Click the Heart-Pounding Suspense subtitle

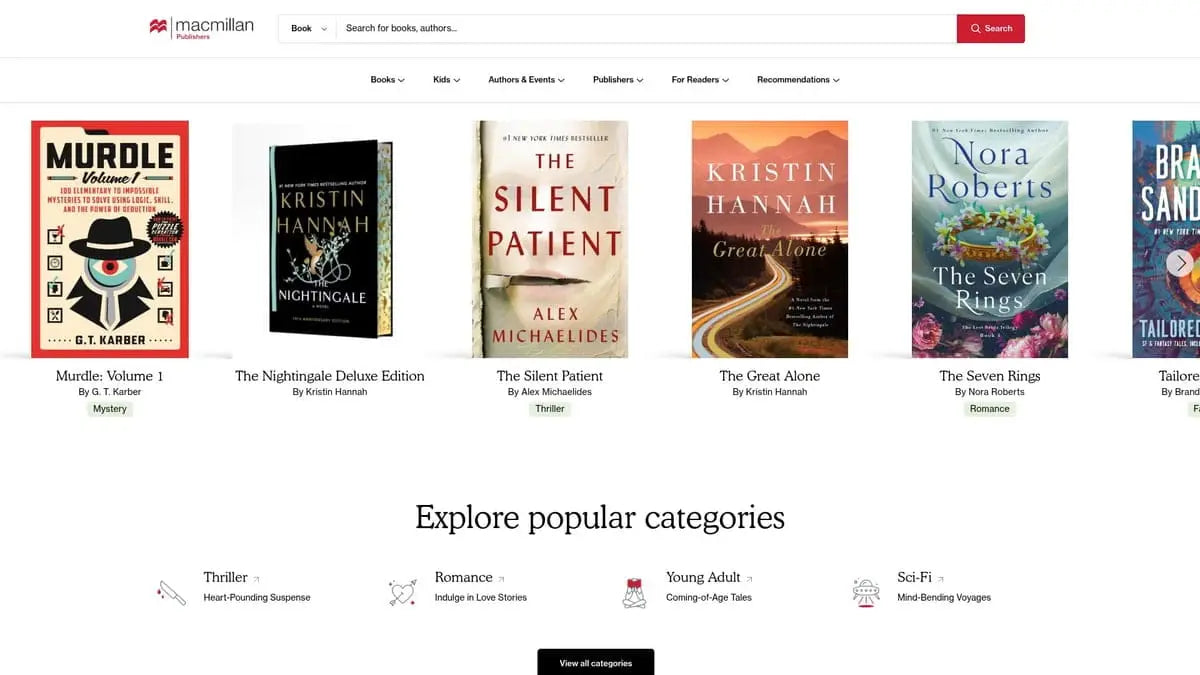pyautogui.click(x=257, y=598)
